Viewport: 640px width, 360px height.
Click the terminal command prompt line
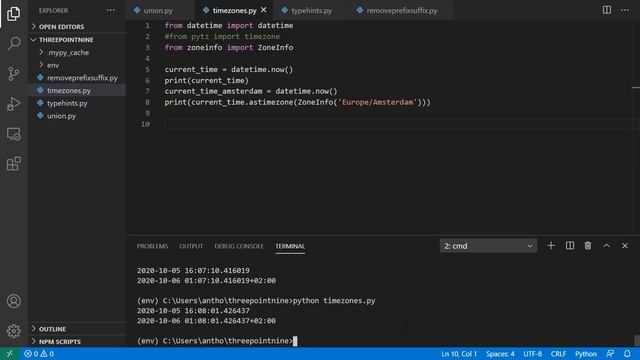click(x=217, y=341)
